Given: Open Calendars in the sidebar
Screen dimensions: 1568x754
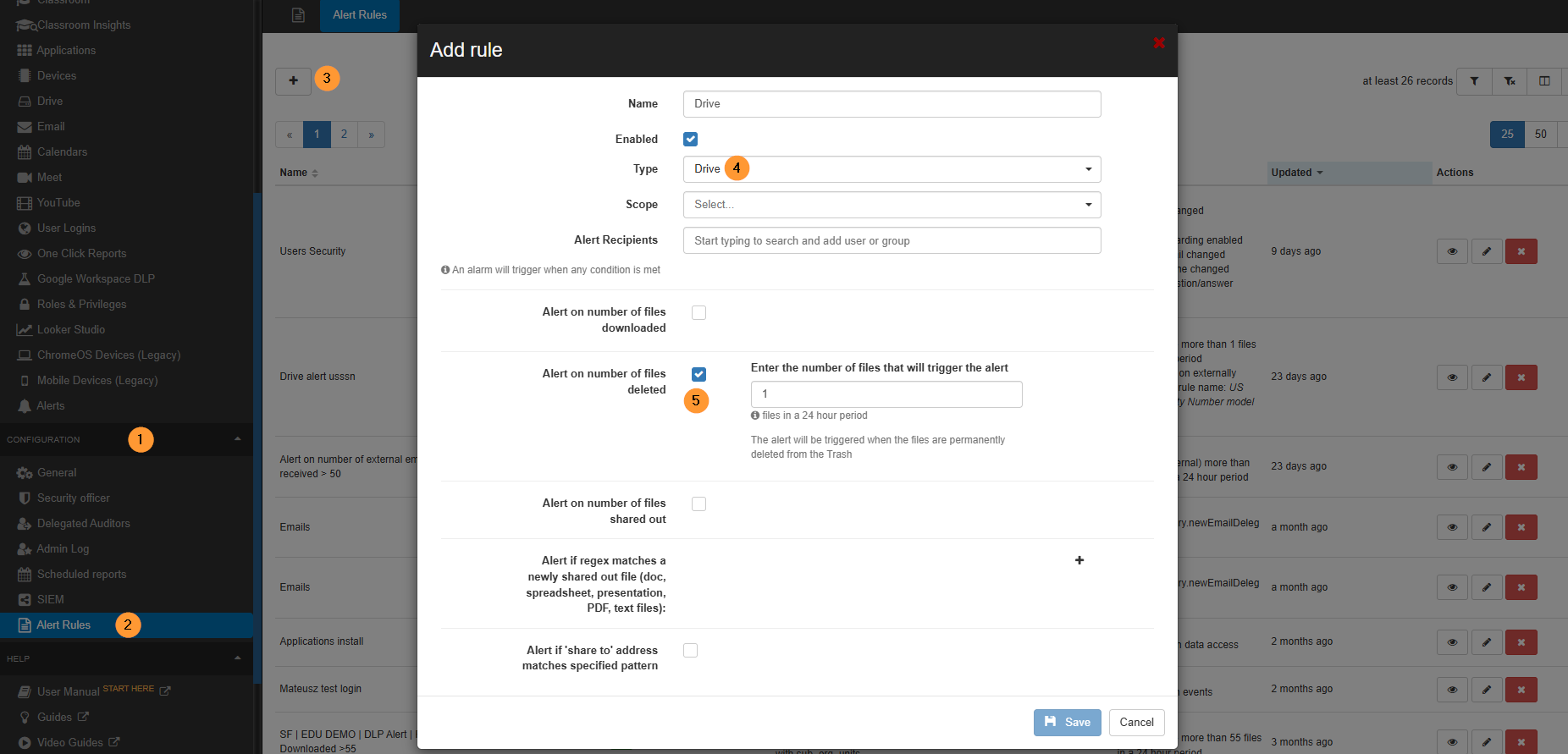Looking at the screenshot, I should tap(62, 152).
